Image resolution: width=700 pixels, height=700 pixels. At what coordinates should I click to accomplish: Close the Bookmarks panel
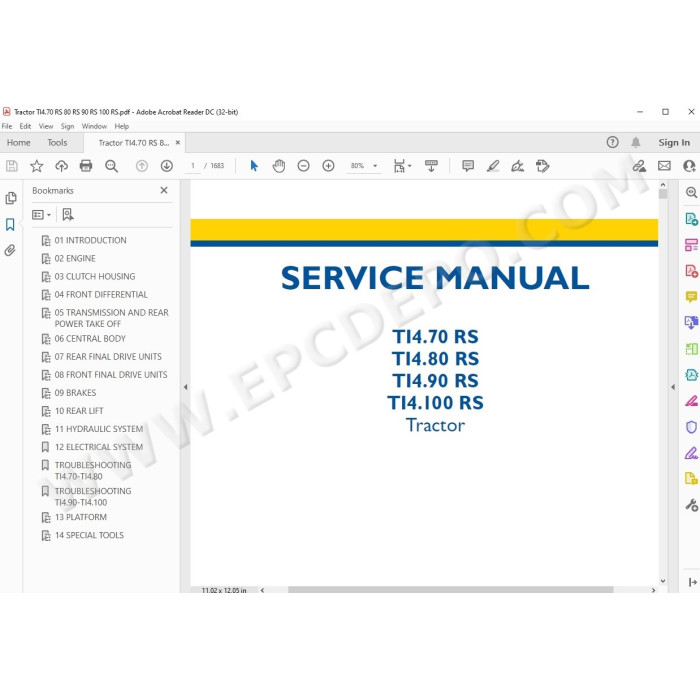click(x=164, y=190)
